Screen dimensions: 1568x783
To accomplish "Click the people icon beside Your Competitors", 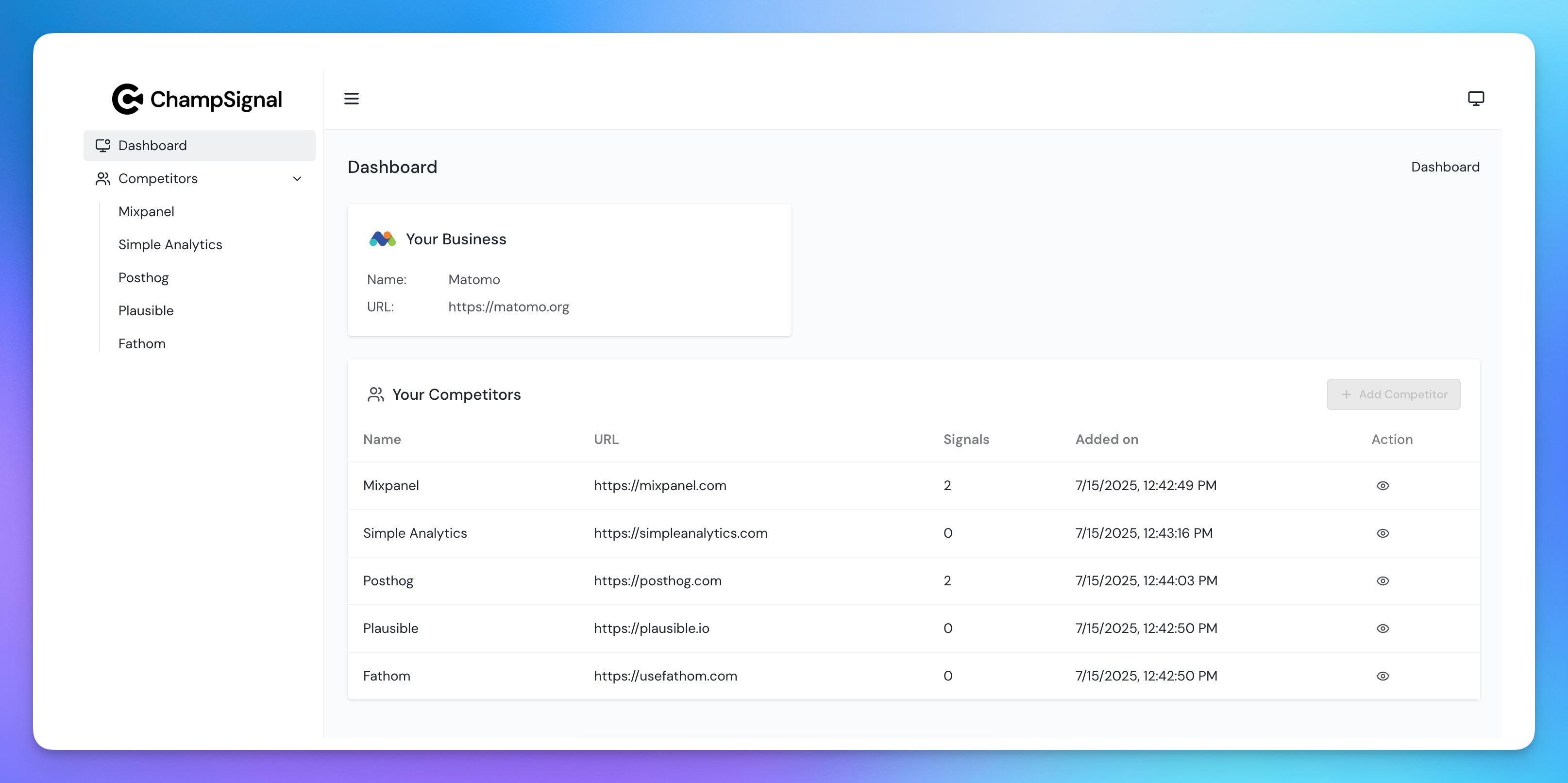I will coord(375,394).
